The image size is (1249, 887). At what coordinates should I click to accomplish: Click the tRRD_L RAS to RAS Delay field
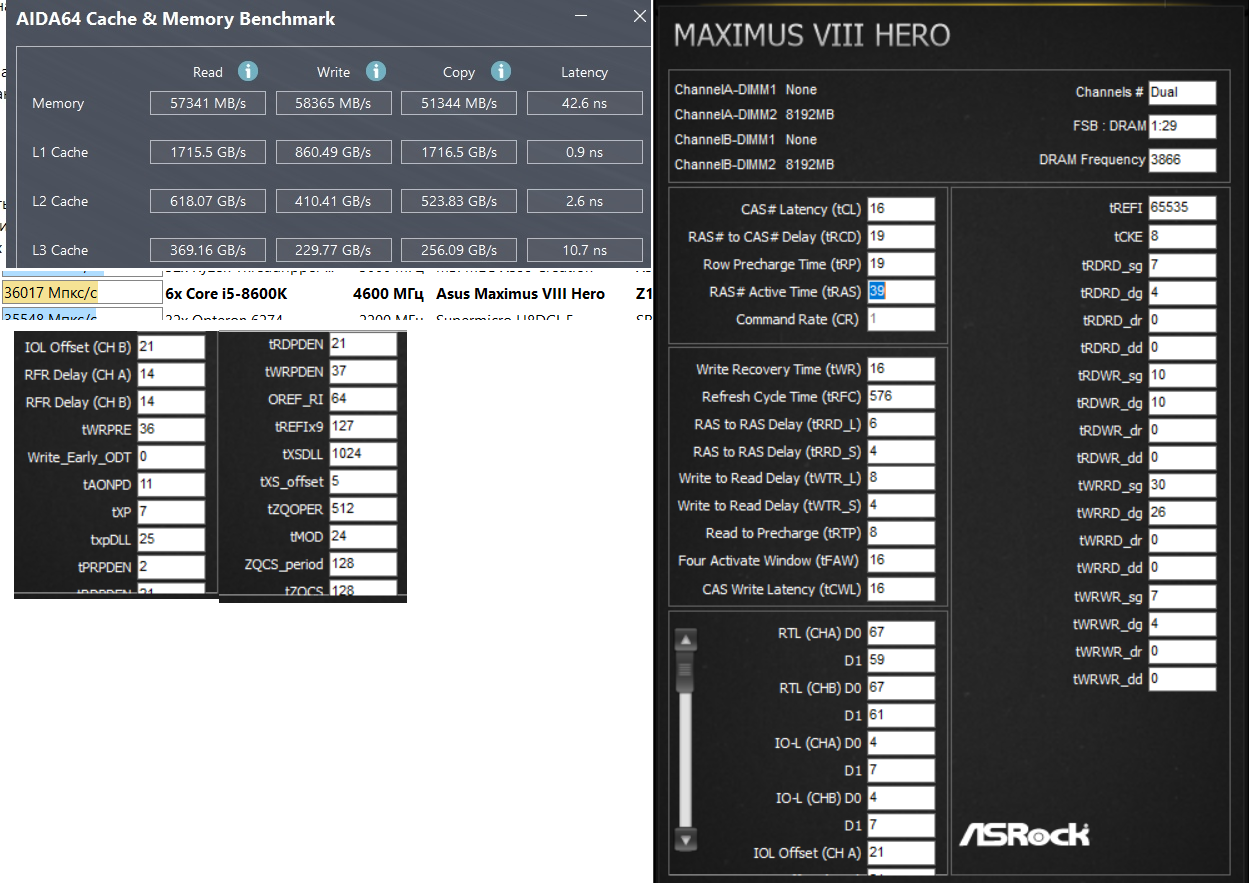pyautogui.click(x=901, y=424)
